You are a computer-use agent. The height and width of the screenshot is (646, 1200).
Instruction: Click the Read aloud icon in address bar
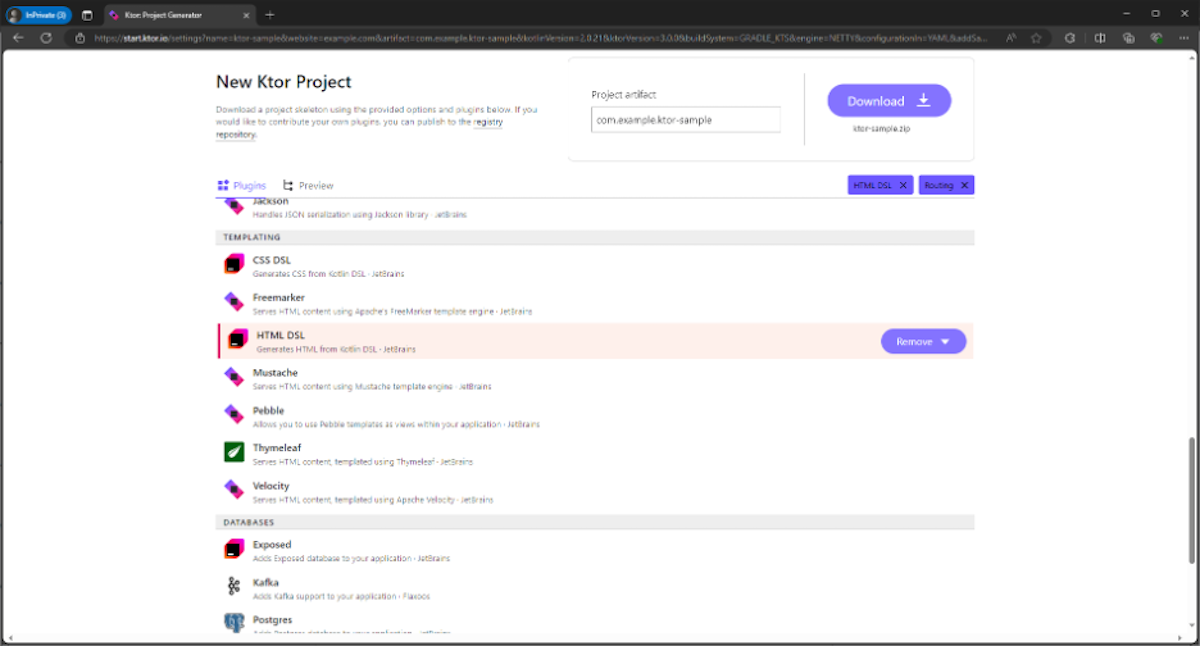tap(1011, 37)
